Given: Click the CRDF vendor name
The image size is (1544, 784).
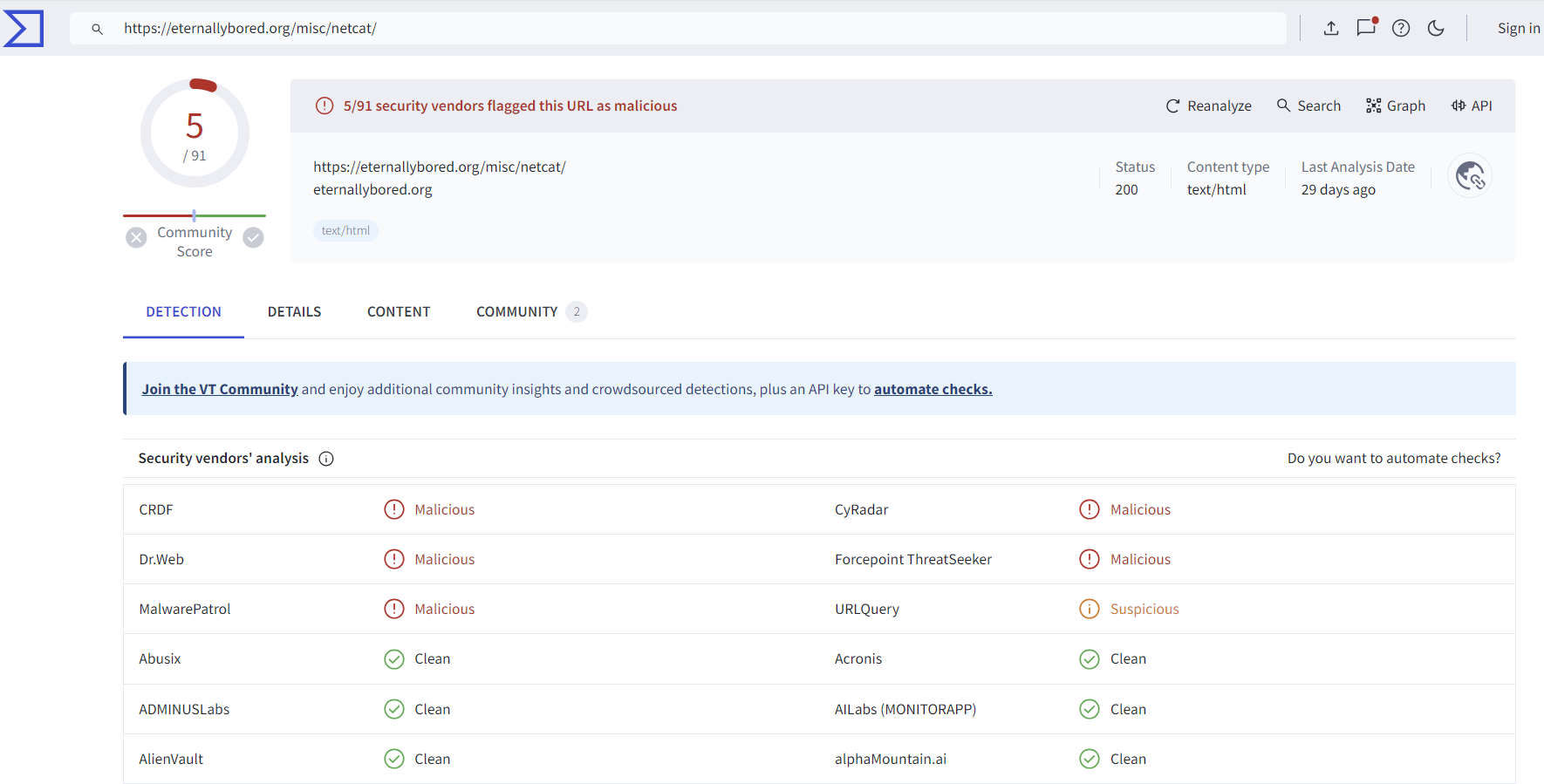Looking at the screenshot, I should point(156,509).
